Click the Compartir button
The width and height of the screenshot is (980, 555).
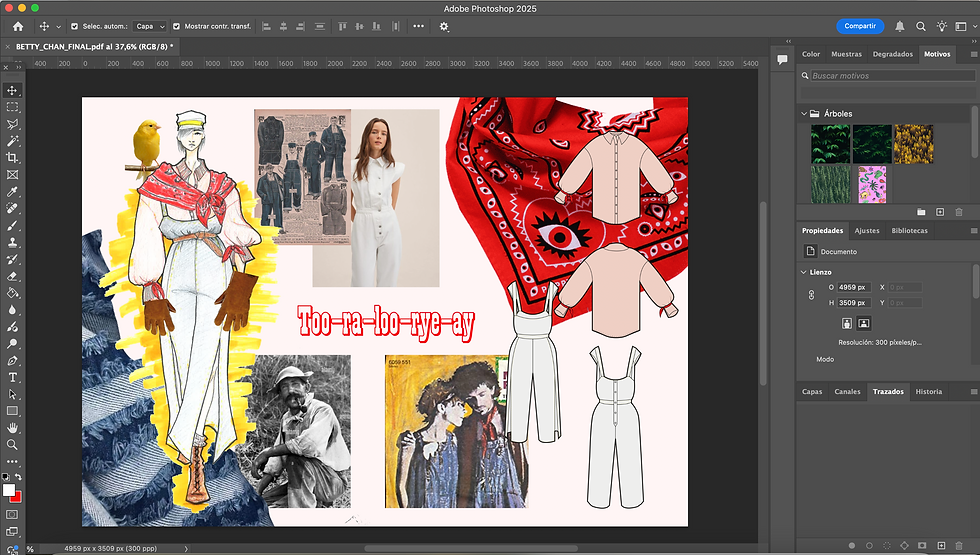[x=860, y=26]
